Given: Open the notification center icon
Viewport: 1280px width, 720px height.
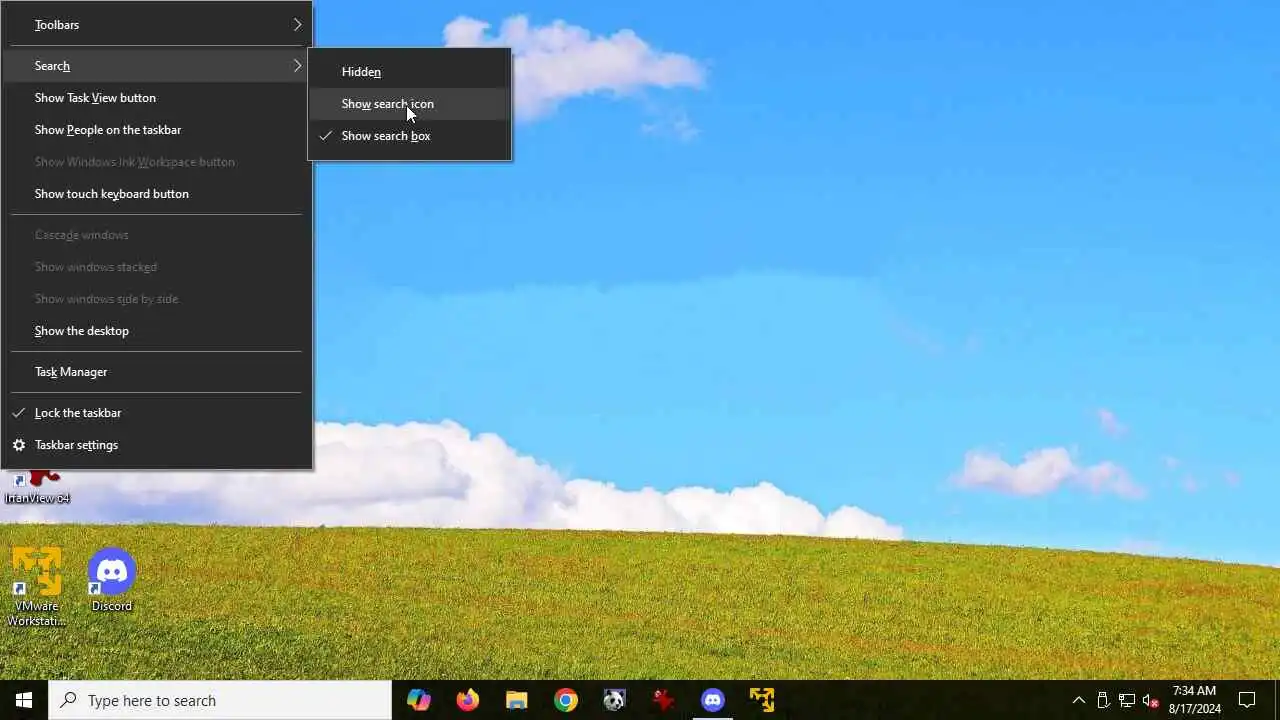Looking at the screenshot, I should click(1247, 700).
